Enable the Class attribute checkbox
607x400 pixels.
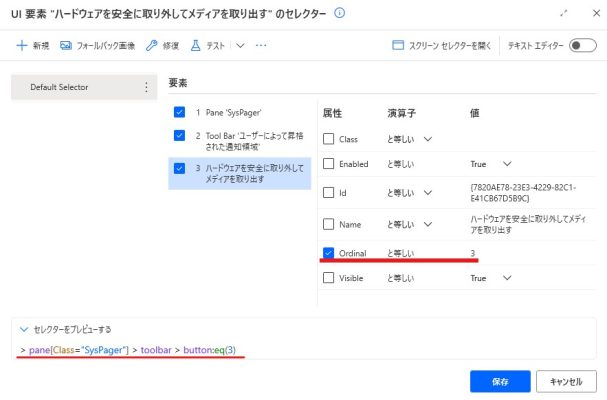329,138
